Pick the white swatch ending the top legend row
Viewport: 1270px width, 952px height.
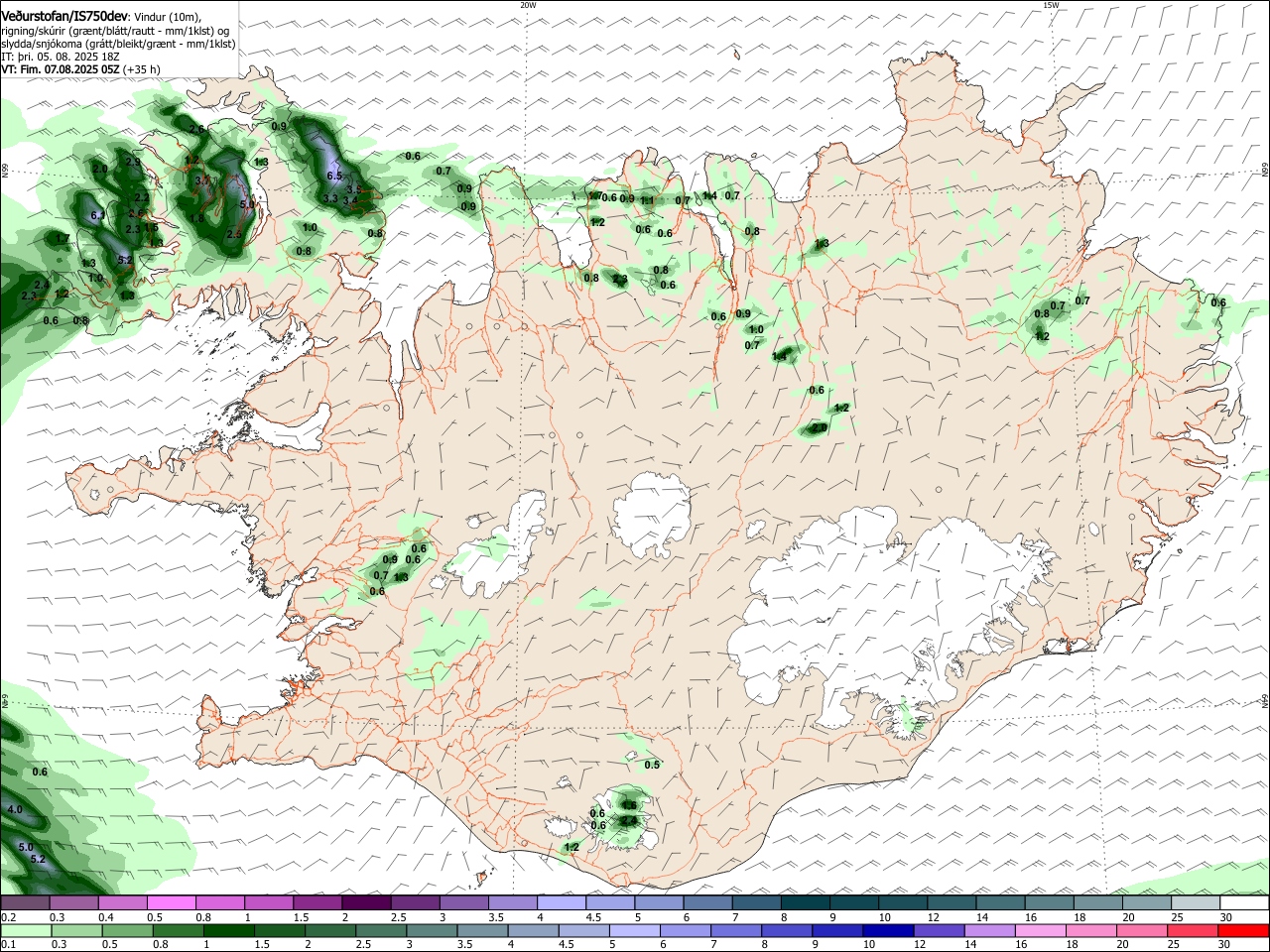1244,902
